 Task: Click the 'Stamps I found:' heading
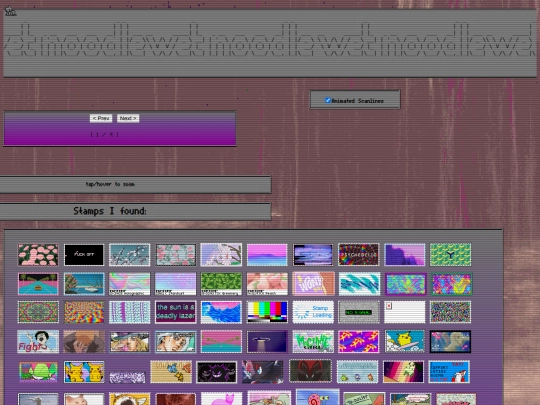pyautogui.click(x=110, y=211)
